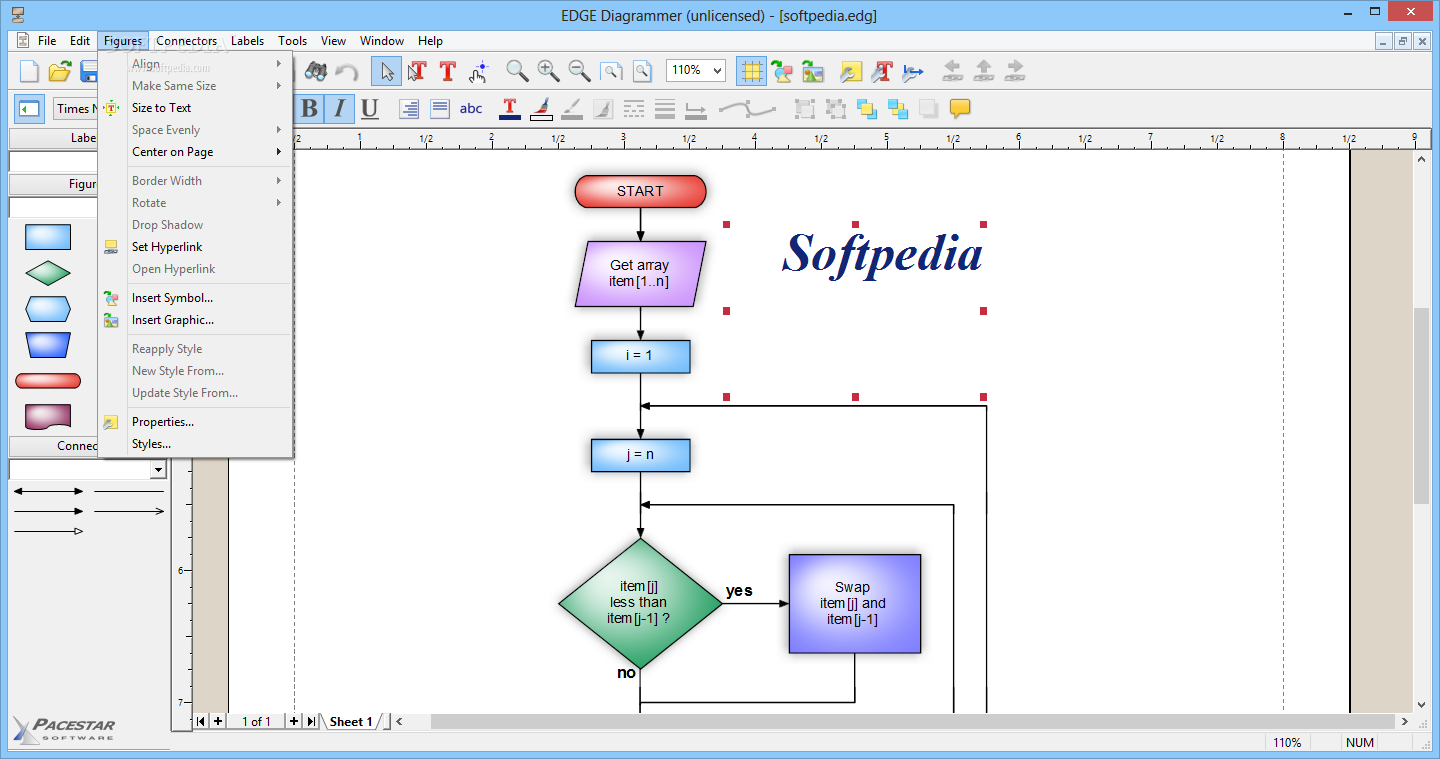Click the justify text icon

(x=440, y=108)
